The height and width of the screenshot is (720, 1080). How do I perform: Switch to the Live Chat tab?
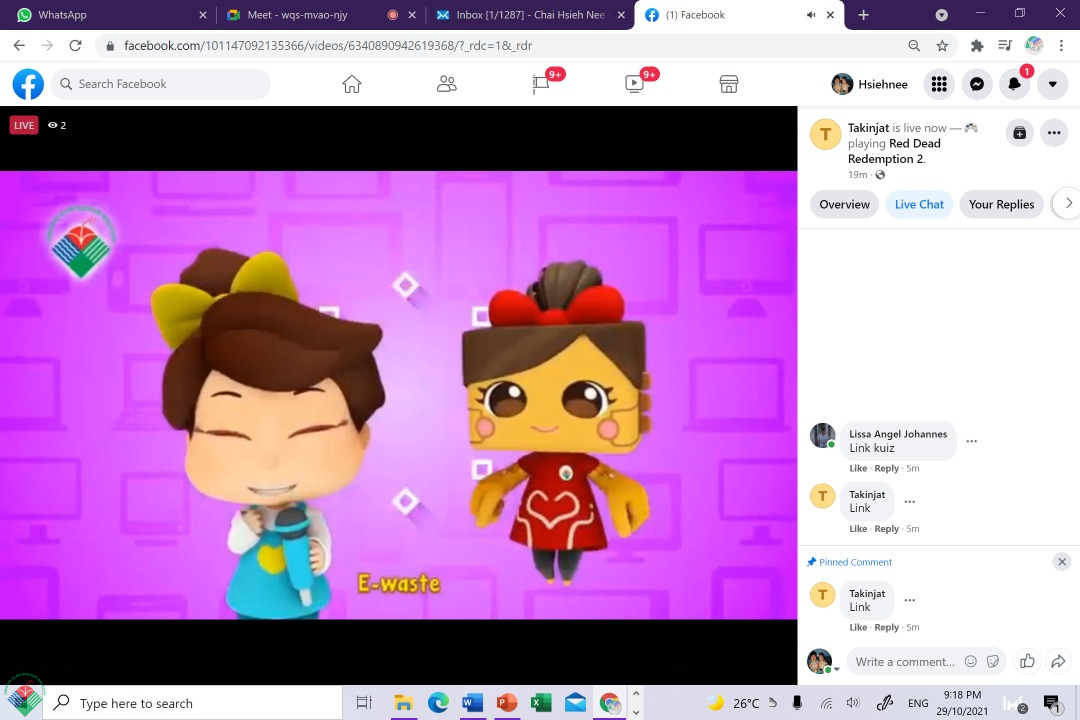point(919,204)
